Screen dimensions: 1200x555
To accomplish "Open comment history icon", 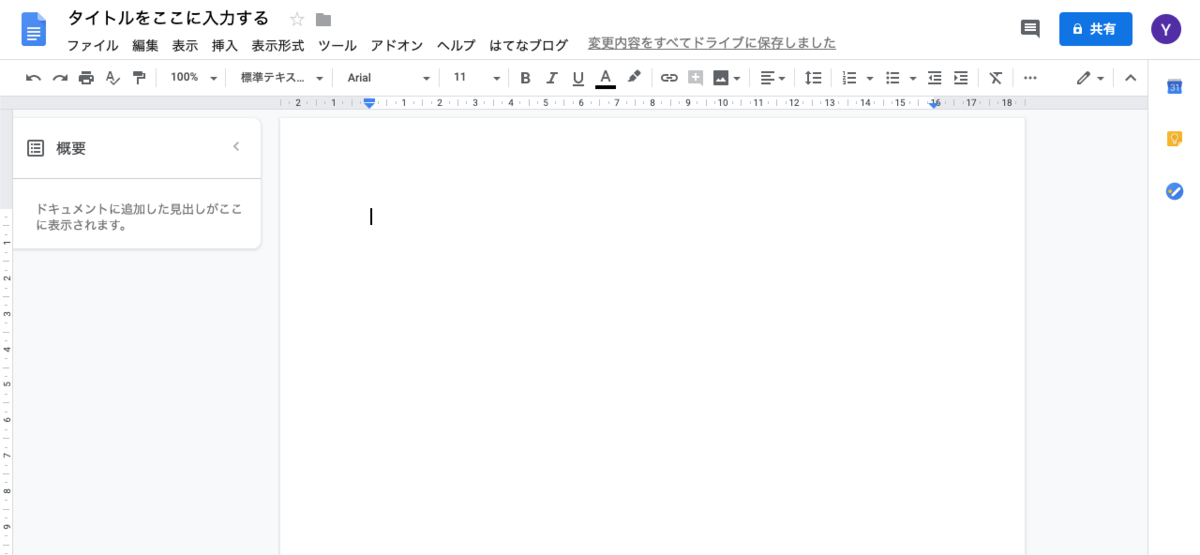I will coord(1030,29).
